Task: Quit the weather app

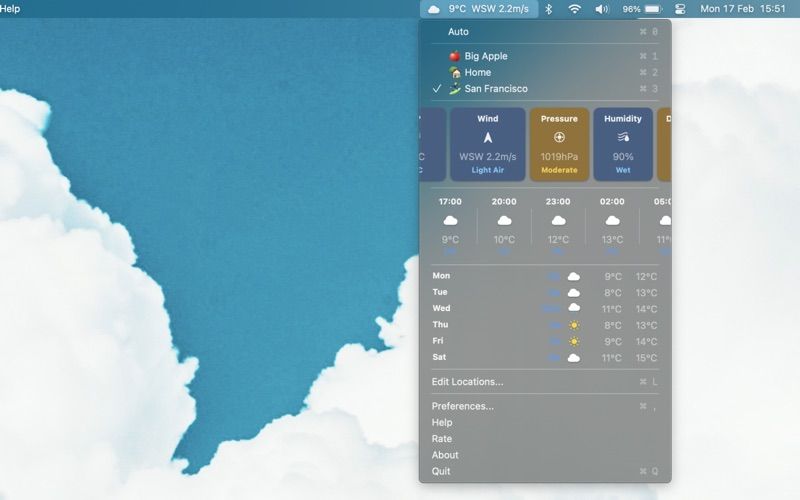Action: click(x=545, y=471)
